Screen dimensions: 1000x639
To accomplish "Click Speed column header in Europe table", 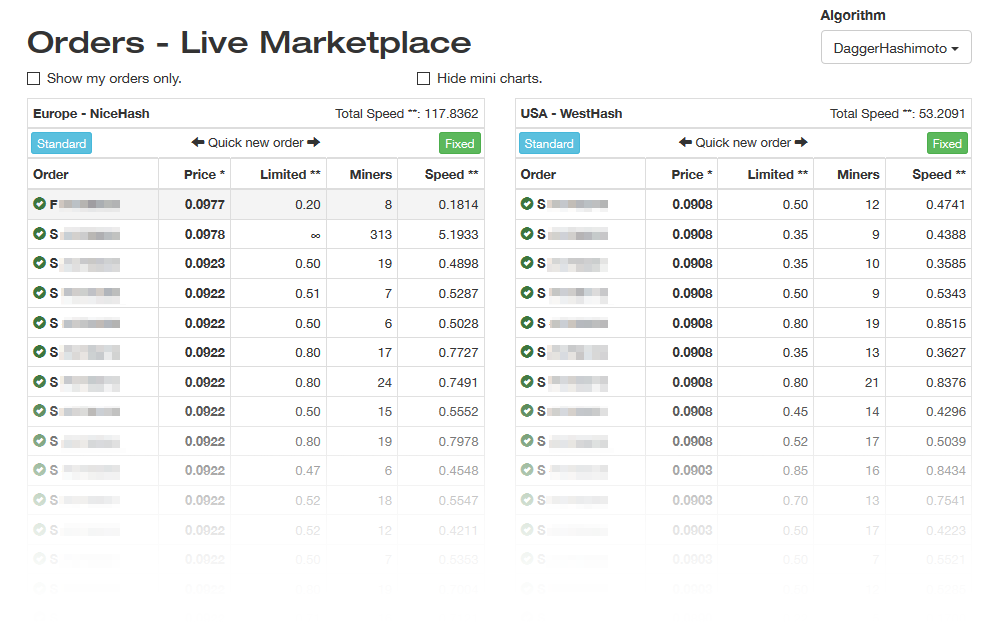I will pyautogui.click(x=452, y=174).
